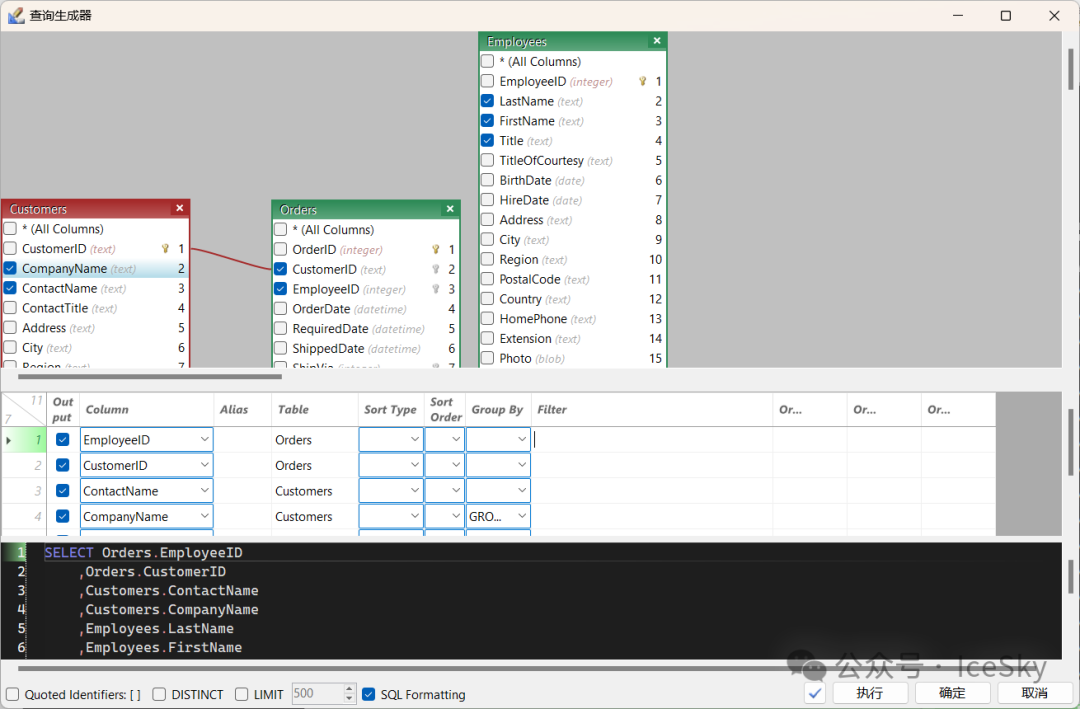Close the Customers table box

(180, 208)
